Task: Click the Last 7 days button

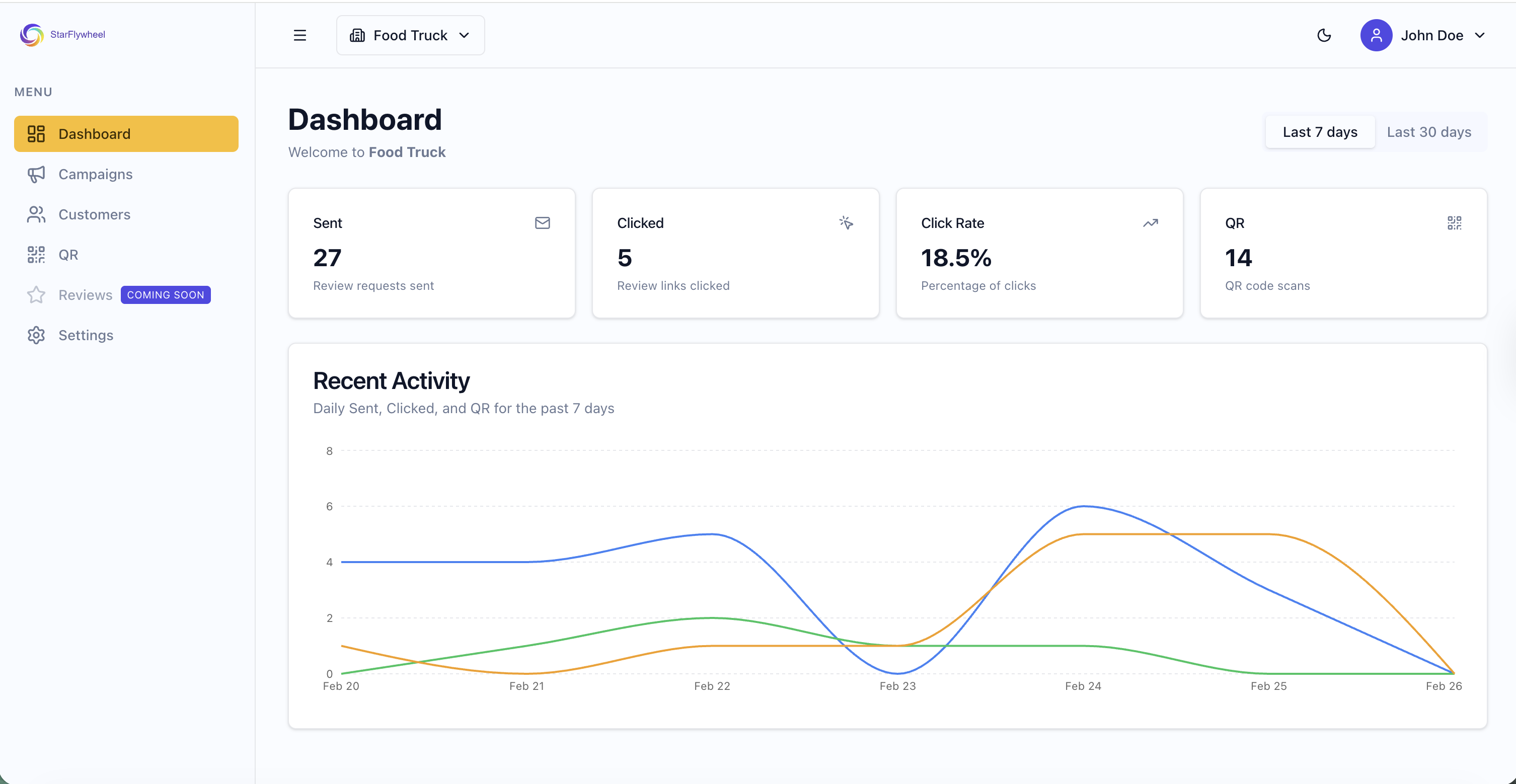Action: [x=1320, y=132]
